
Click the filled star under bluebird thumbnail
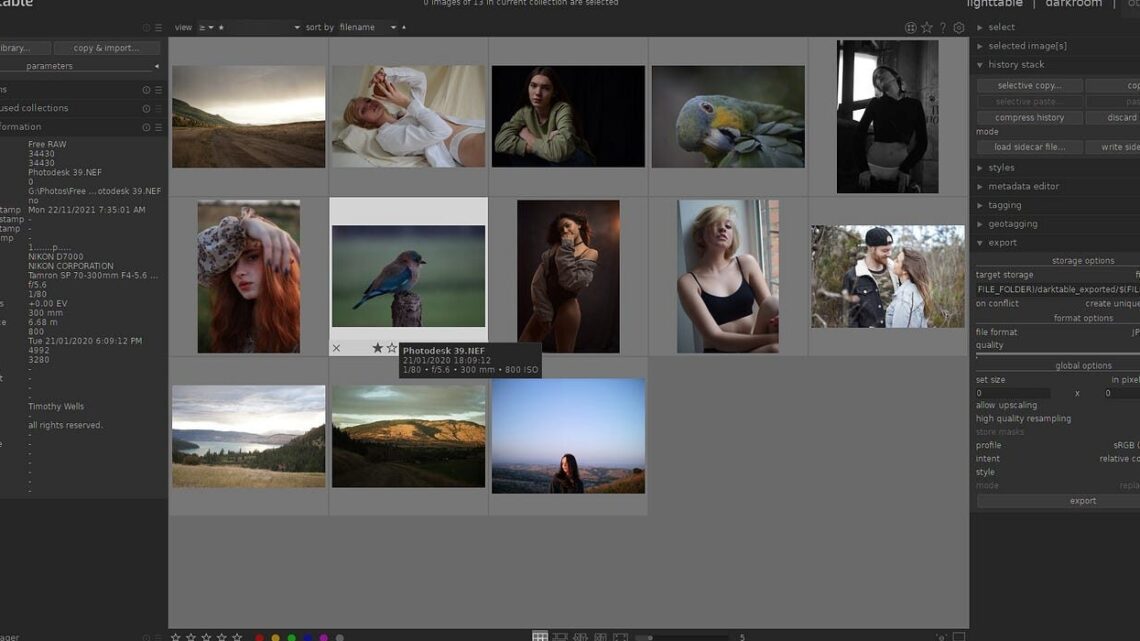377,348
